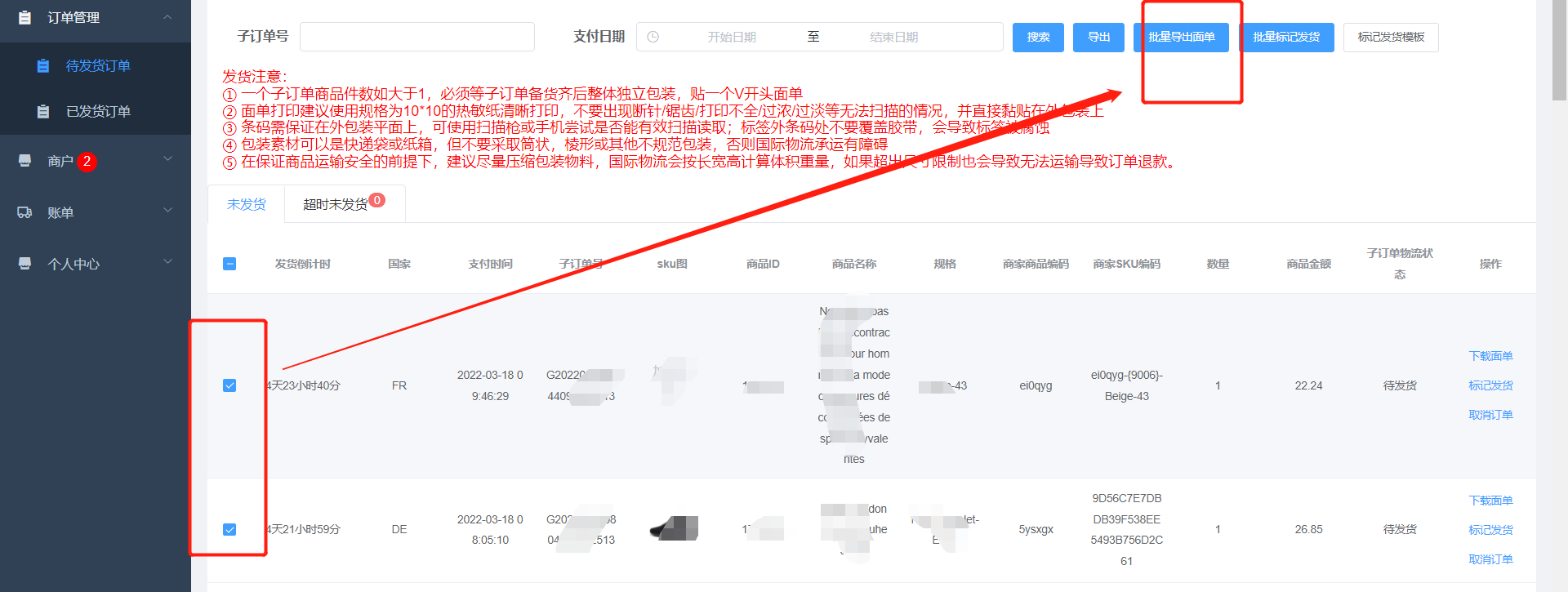Switch to the 超时未发货 tab
Viewport: 1568px width, 592px height.
[344, 204]
